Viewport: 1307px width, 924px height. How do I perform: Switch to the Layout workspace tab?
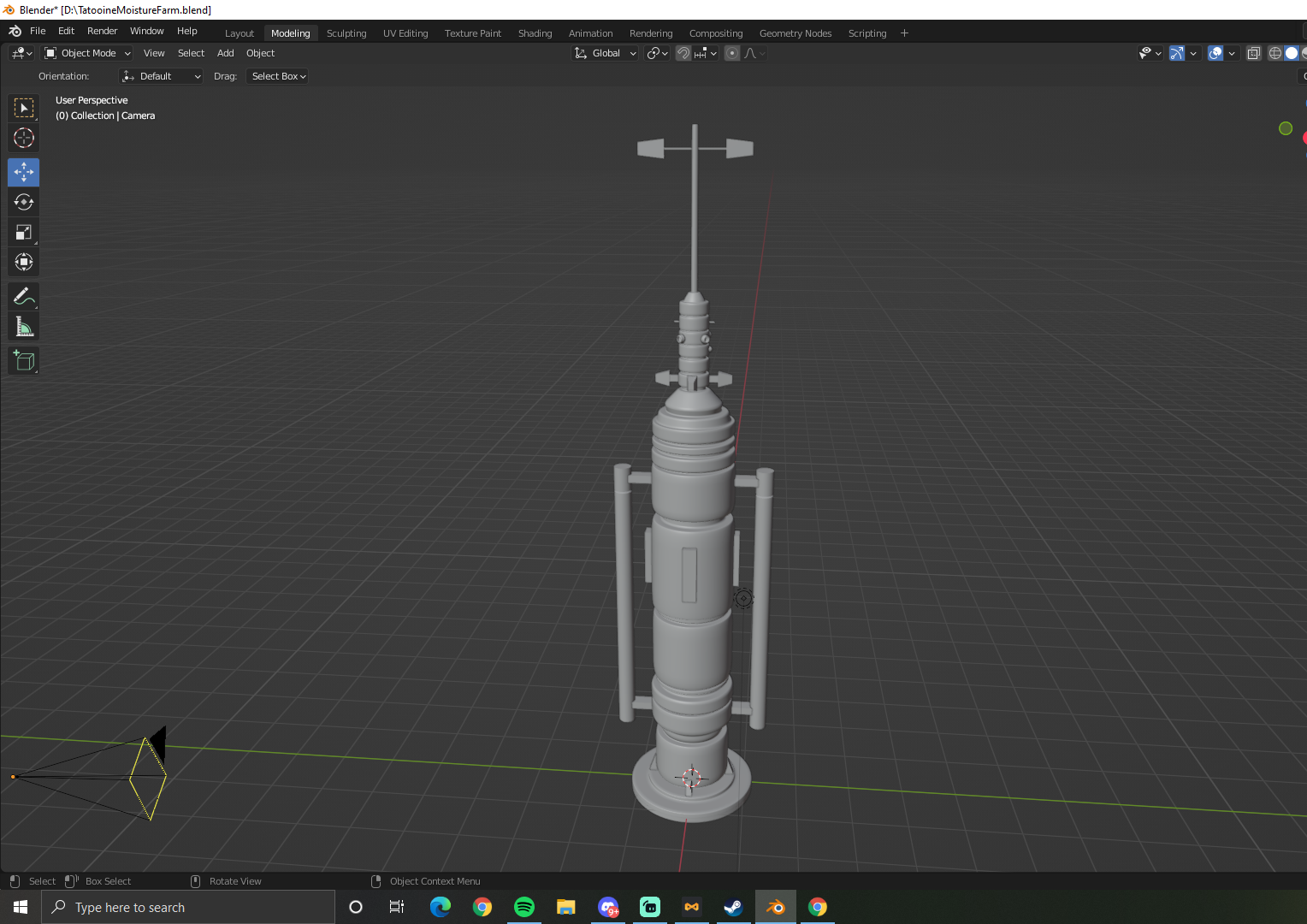point(240,33)
